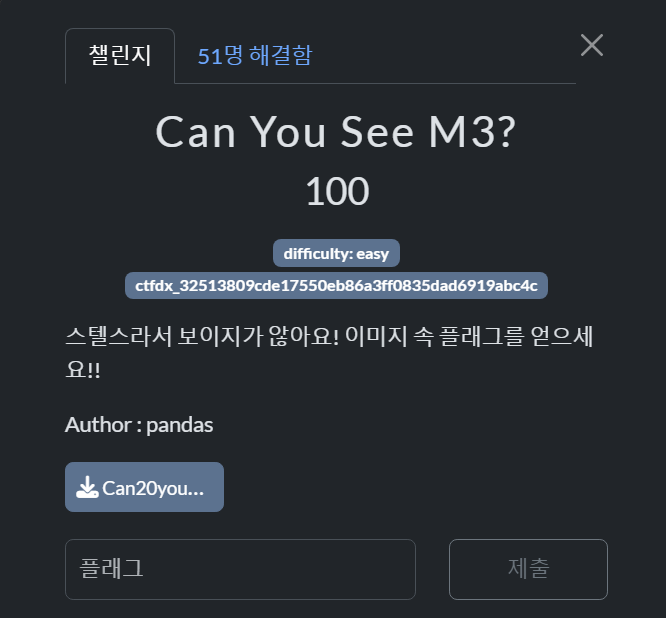
Task: Open the 51명 해결함 solvers tab
Action: 255,56
